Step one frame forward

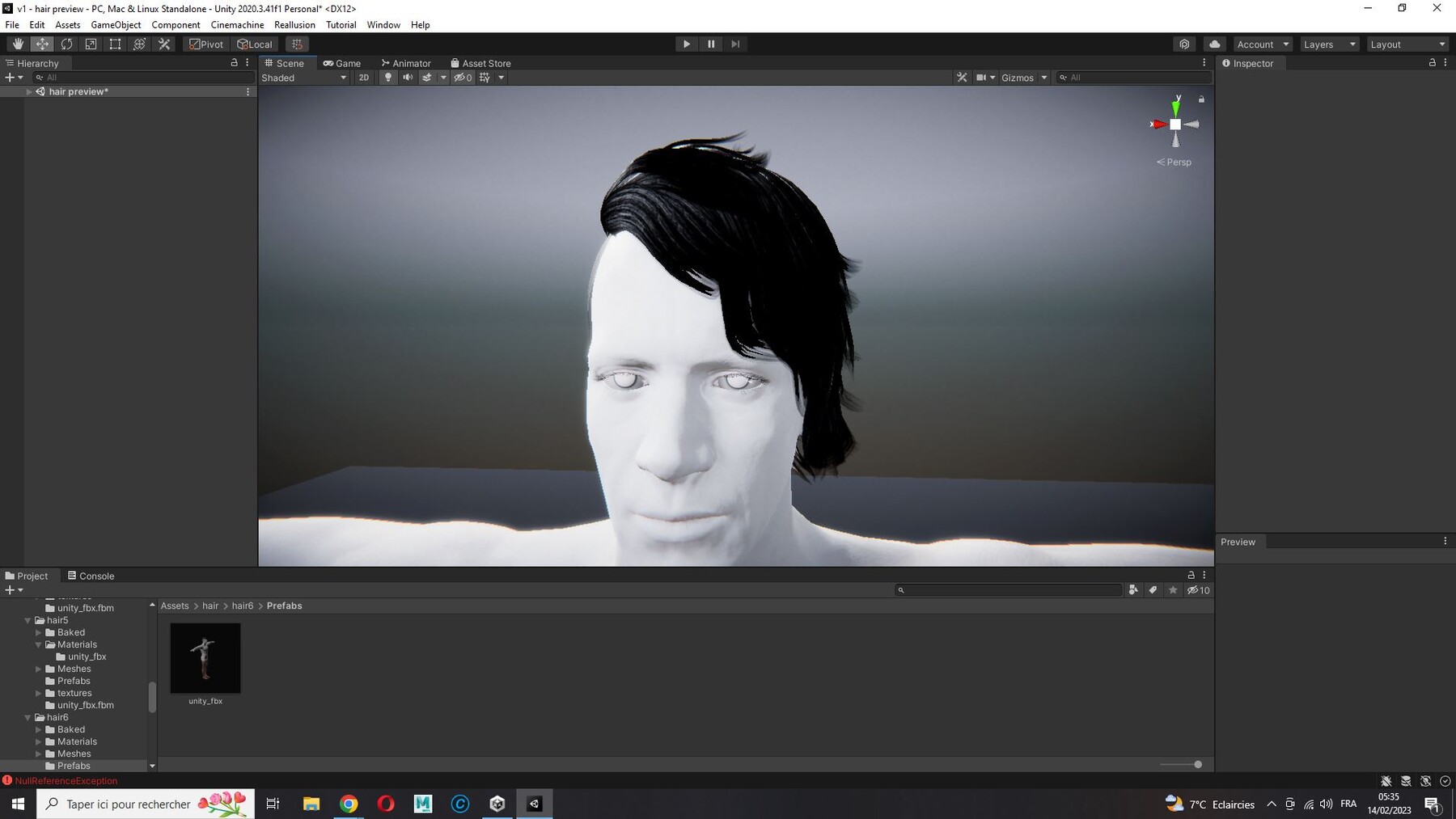click(735, 44)
